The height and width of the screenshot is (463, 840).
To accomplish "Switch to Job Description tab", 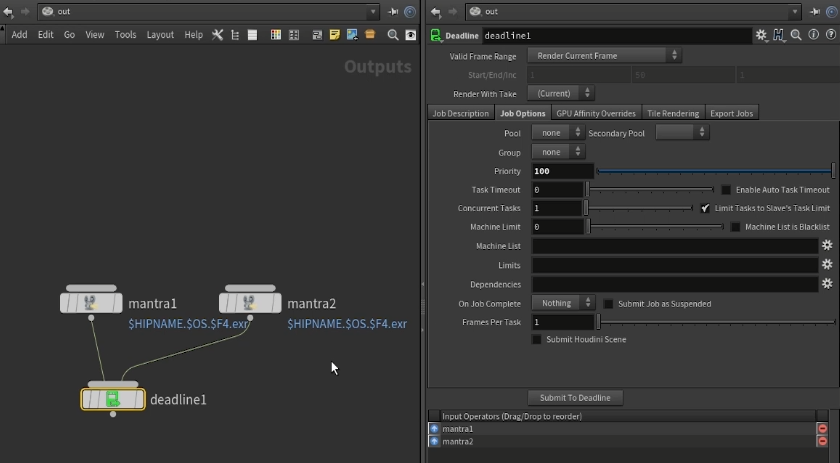I will click(461, 113).
